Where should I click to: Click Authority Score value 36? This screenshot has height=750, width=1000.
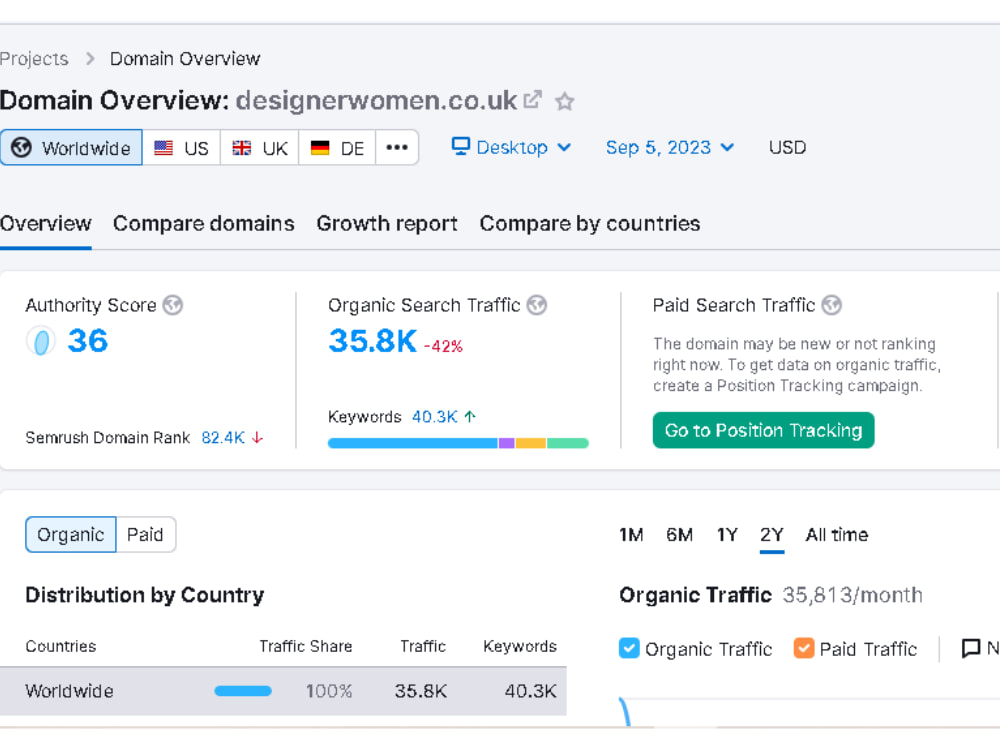pos(88,341)
